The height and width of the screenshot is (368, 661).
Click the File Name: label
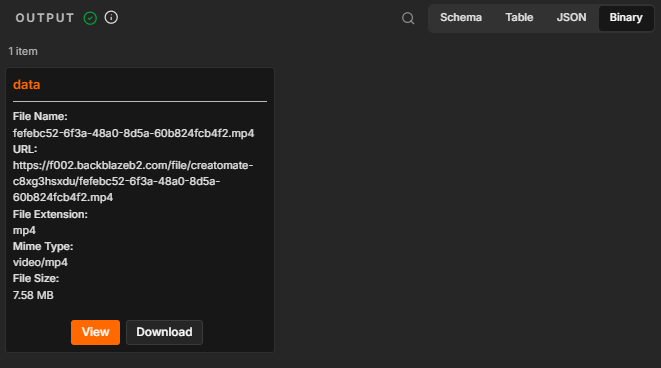(x=40, y=116)
